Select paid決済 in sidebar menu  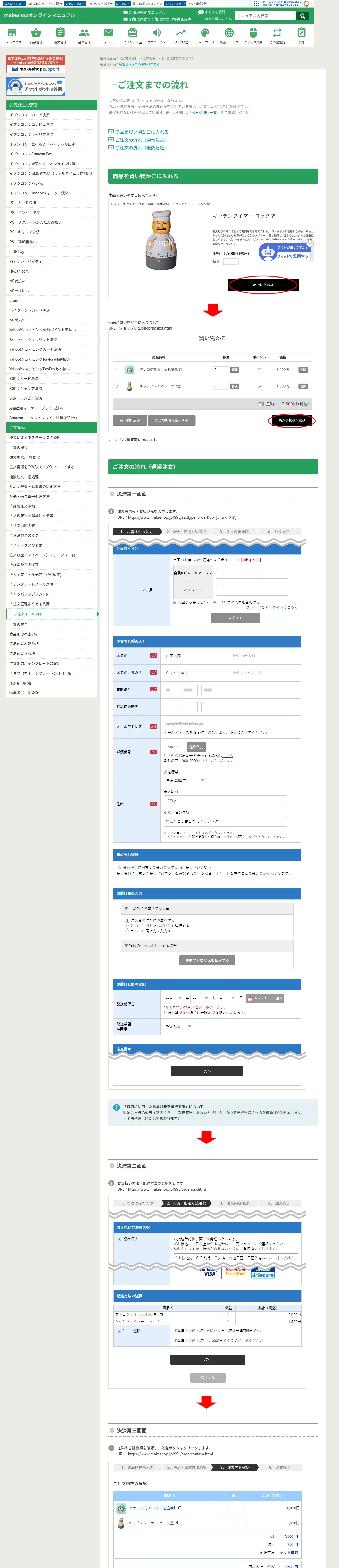[x=52, y=320]
